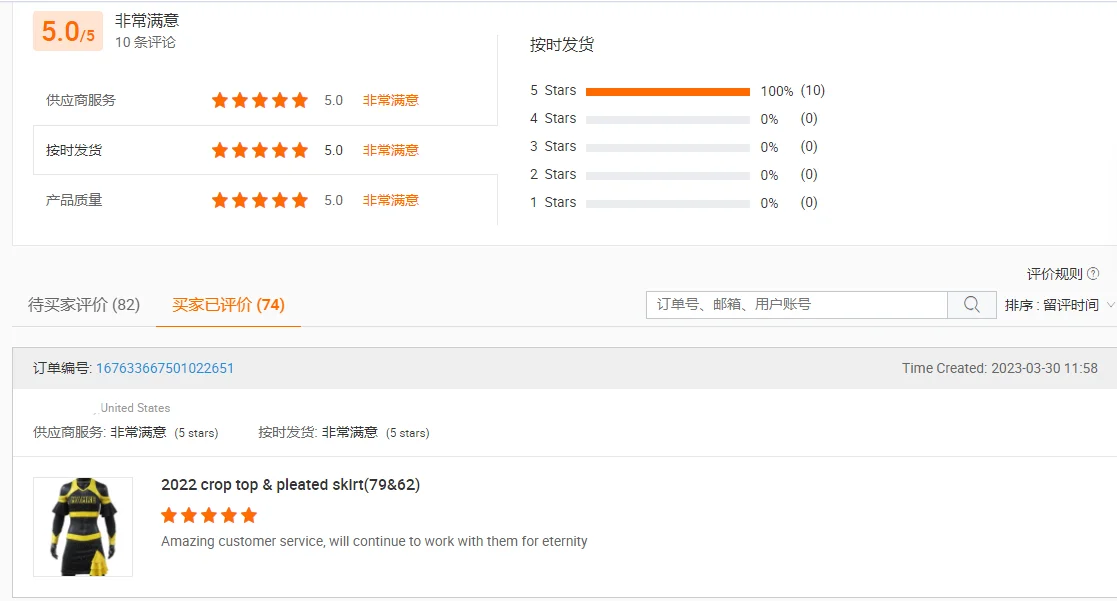Screen dimensions: 1117x601
Task: Open order number 167633667501022651 link
Action: point(165,368)
